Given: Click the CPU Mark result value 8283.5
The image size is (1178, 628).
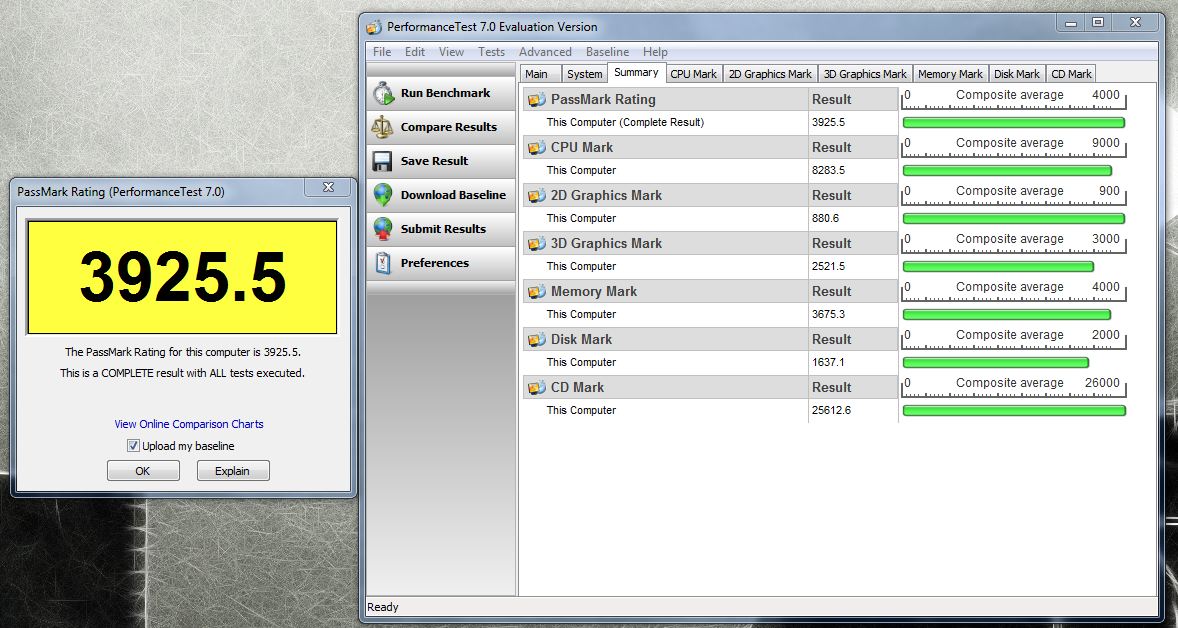Looking at the screenshot, I should coord(828,171).
